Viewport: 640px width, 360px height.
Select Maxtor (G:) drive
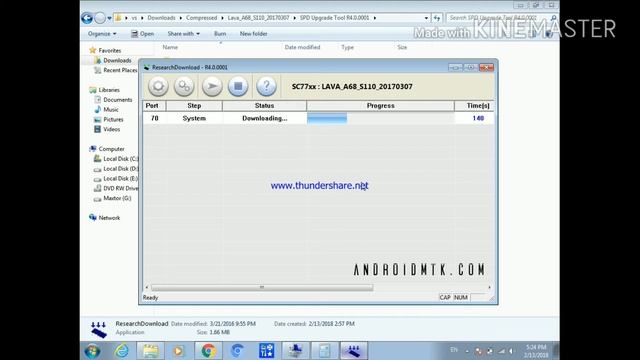click(x=117, y=198)
